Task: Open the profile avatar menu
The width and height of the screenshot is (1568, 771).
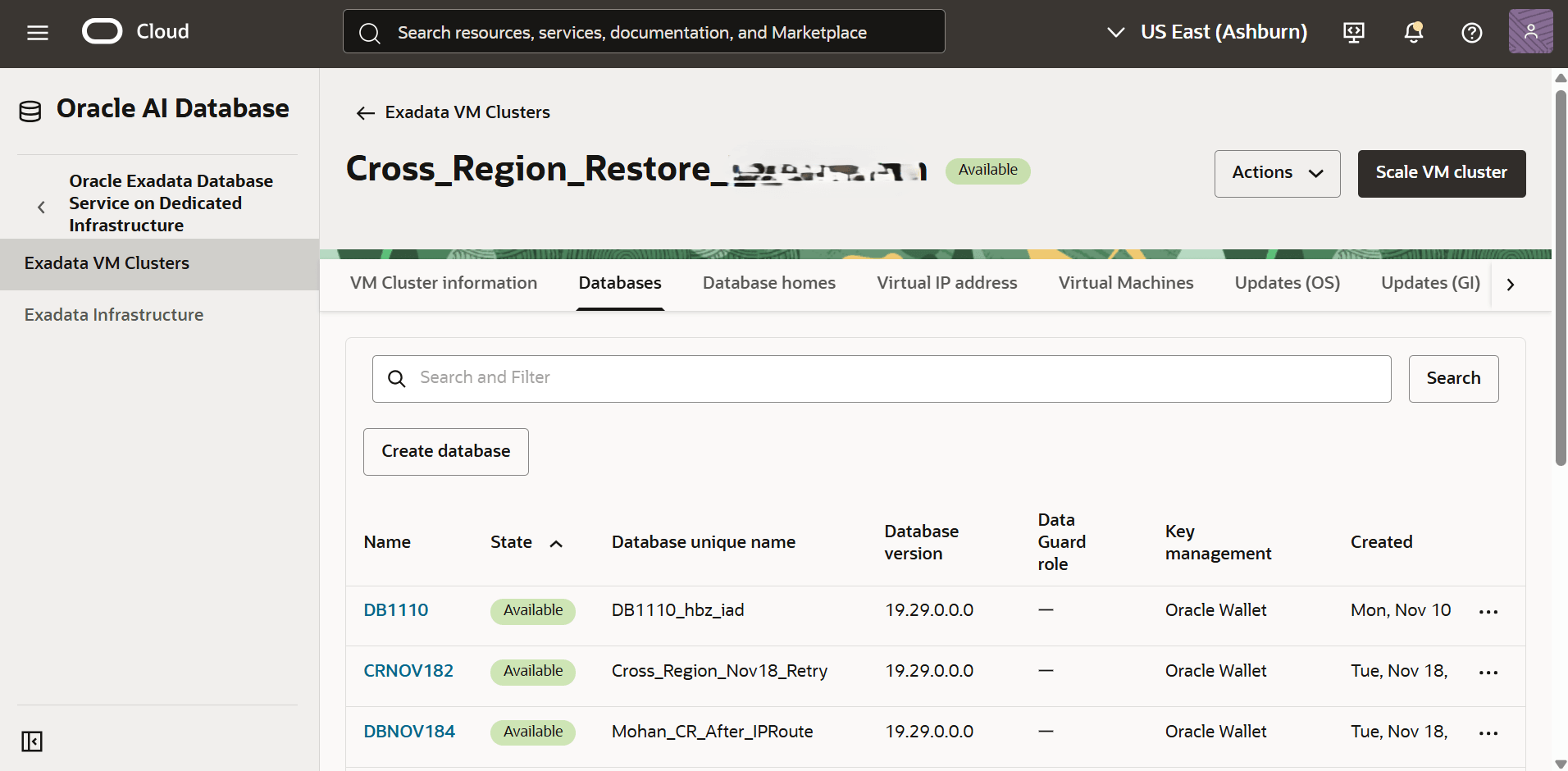Action: point(1530,31)
